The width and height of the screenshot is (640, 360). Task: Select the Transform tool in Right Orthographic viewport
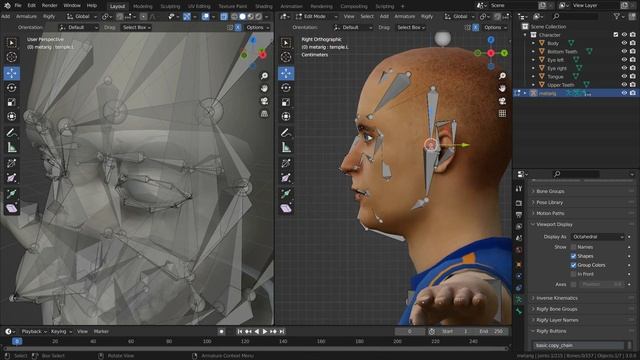coord(286,116)
